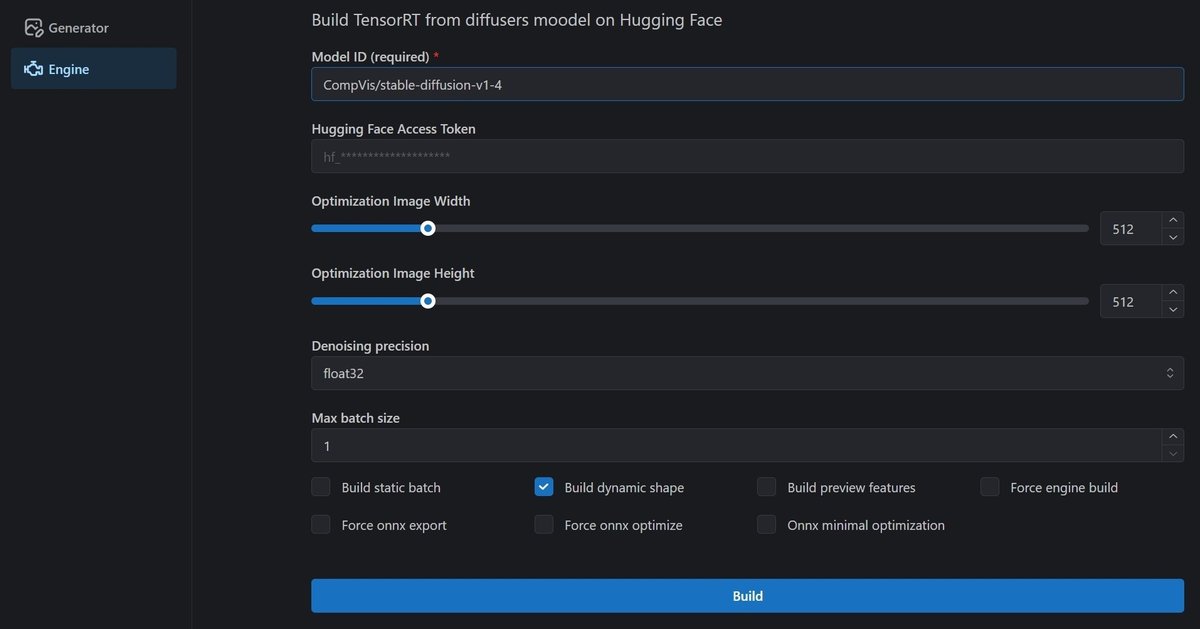This screenshot has width=1200, height=629.
Task: Click the 'Build TensorRT from diffusers' heading
Action: coord(517,20)
